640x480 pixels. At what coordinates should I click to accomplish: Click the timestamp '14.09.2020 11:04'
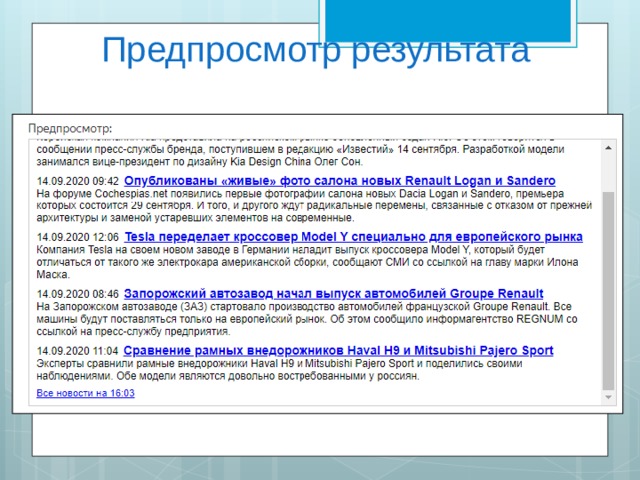(x=78, y=351)
